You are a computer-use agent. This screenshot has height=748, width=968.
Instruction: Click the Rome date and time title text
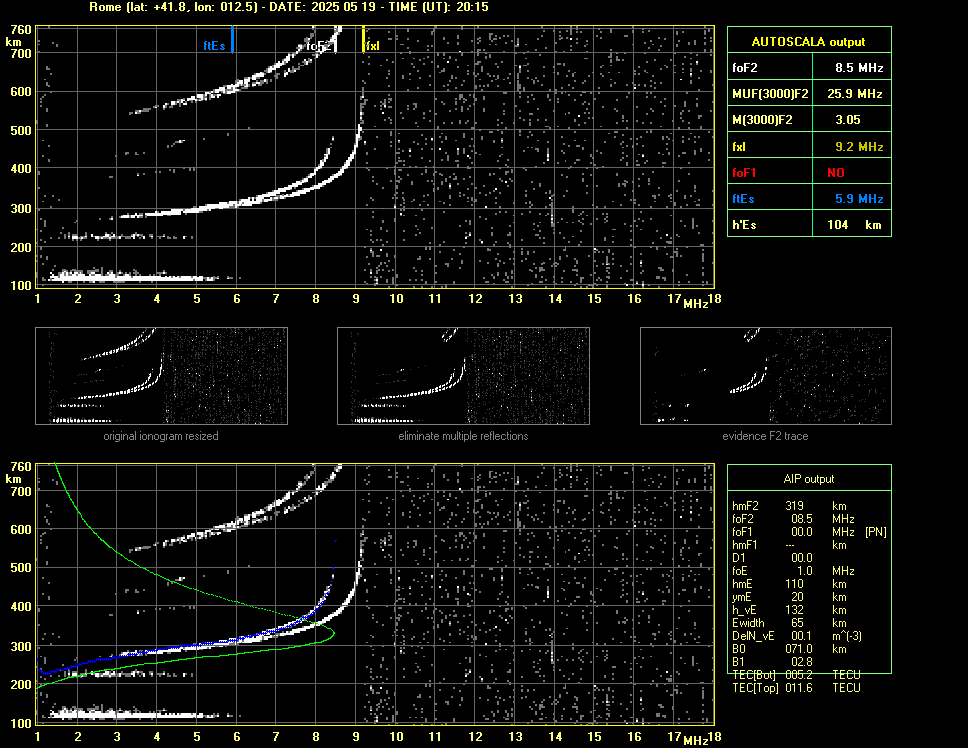click(x=288, y=7)
